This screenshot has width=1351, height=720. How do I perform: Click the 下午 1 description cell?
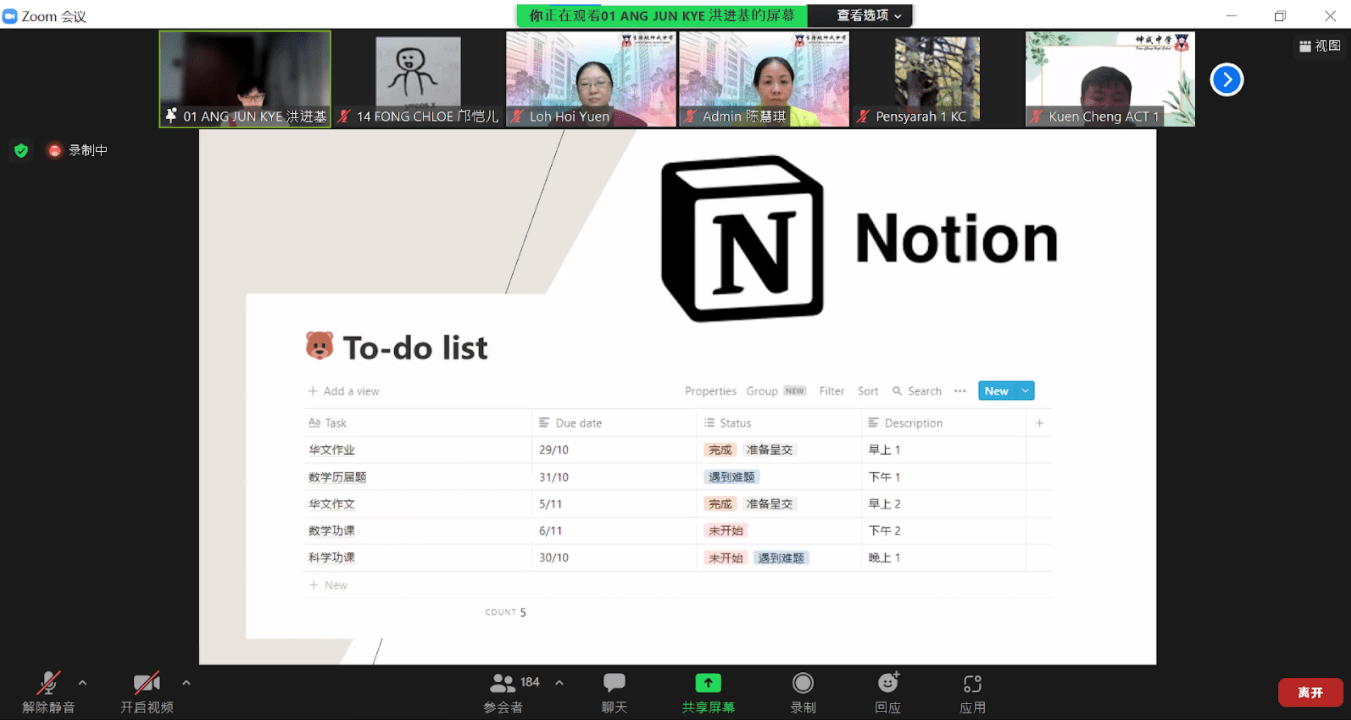[x=944, y=477]
